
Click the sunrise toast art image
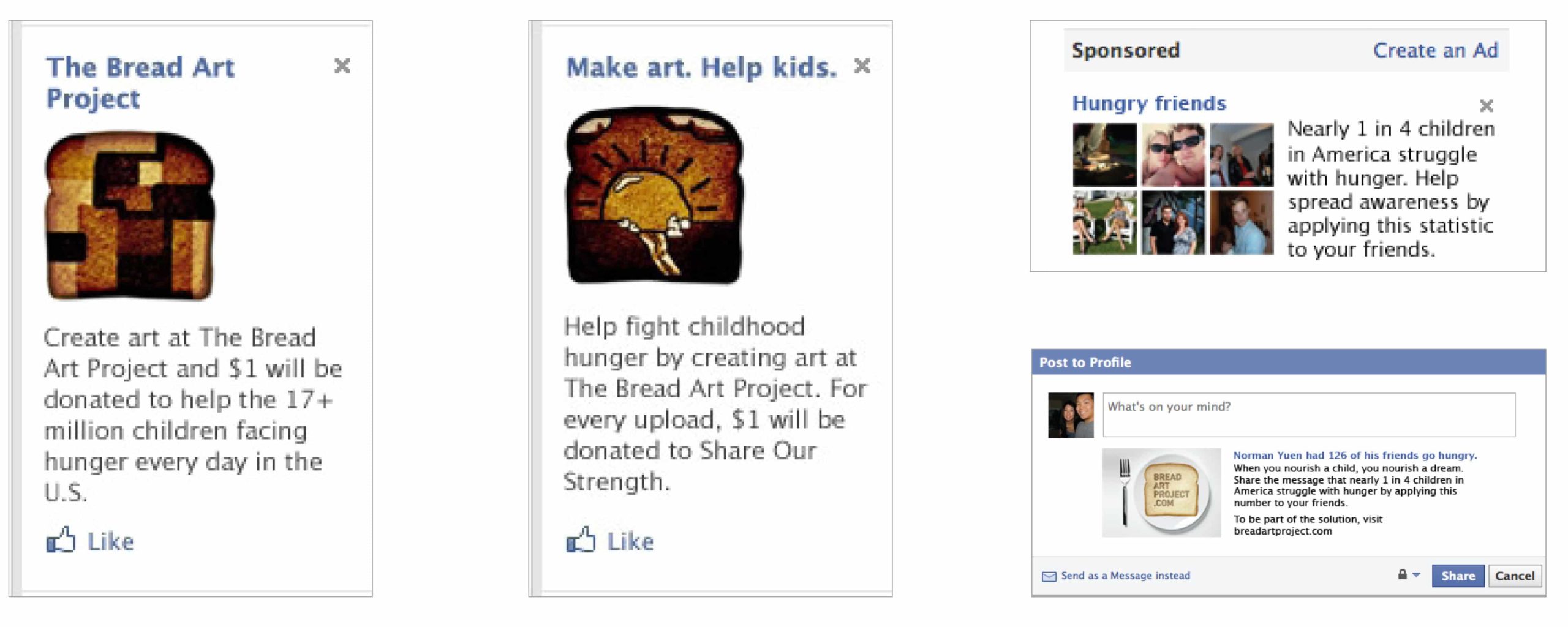[654, 196]
